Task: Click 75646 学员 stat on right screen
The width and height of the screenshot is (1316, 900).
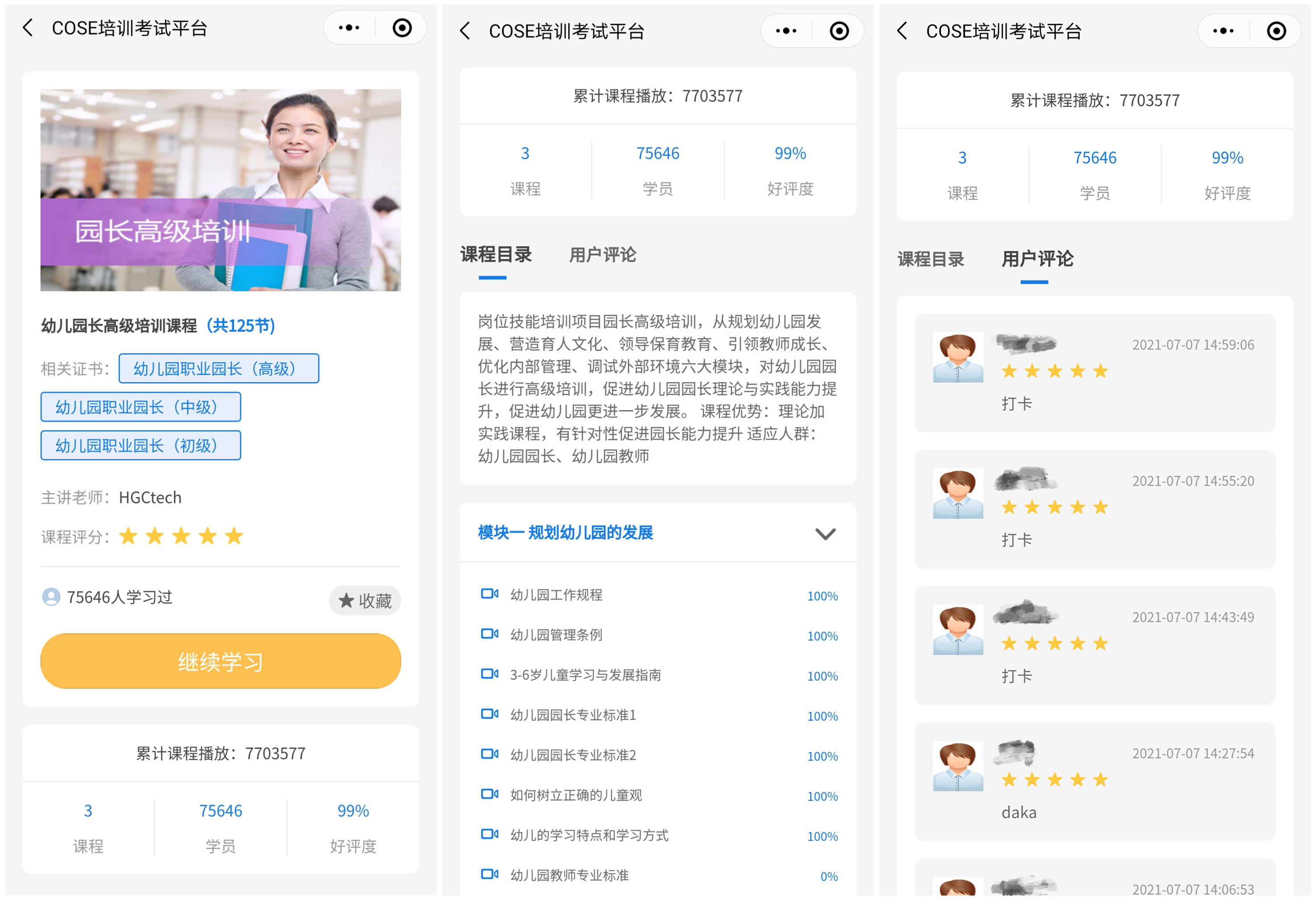Action: [x=1095, y=174]
